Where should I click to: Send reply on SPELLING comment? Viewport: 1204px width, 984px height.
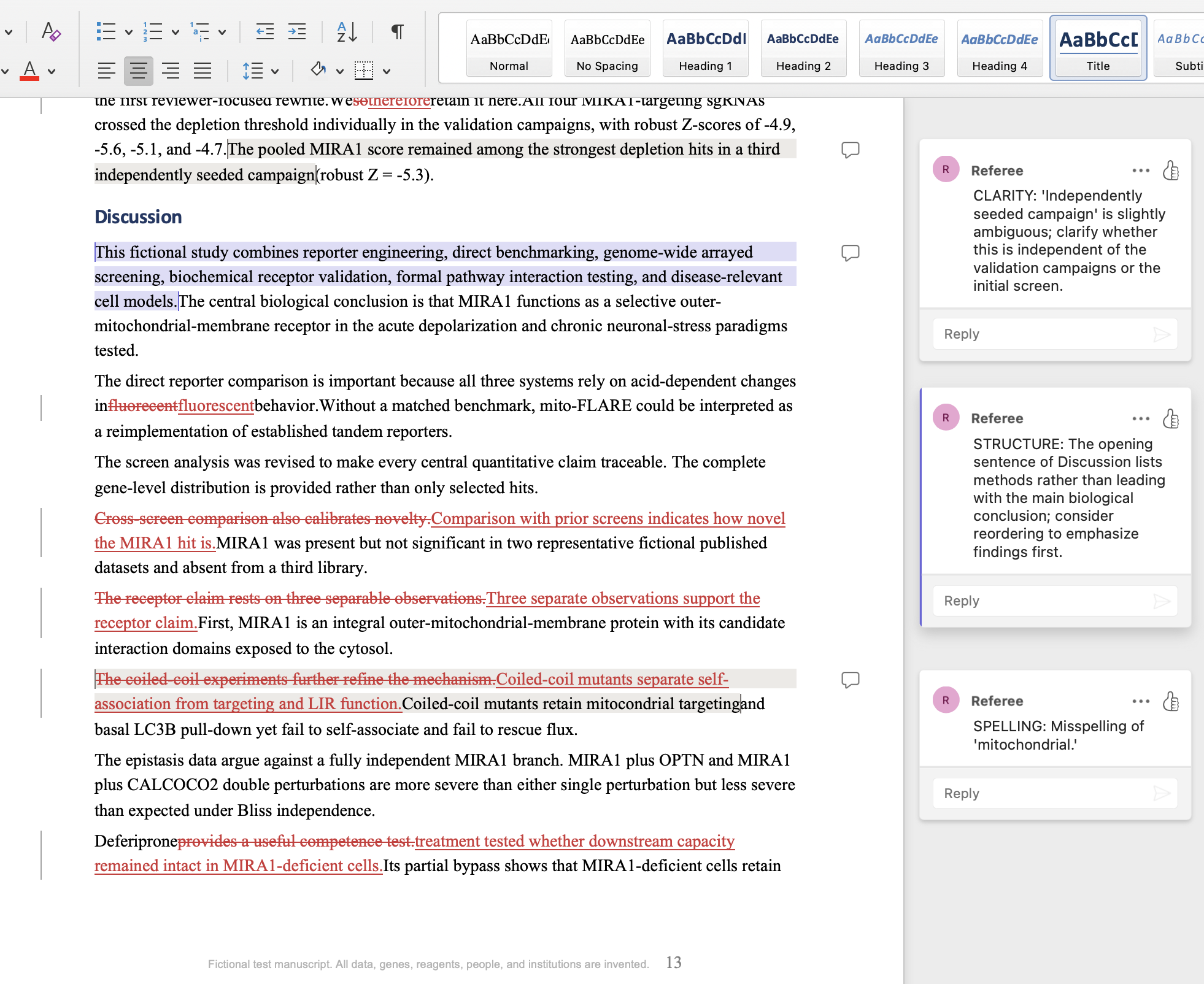[1162, 794]
